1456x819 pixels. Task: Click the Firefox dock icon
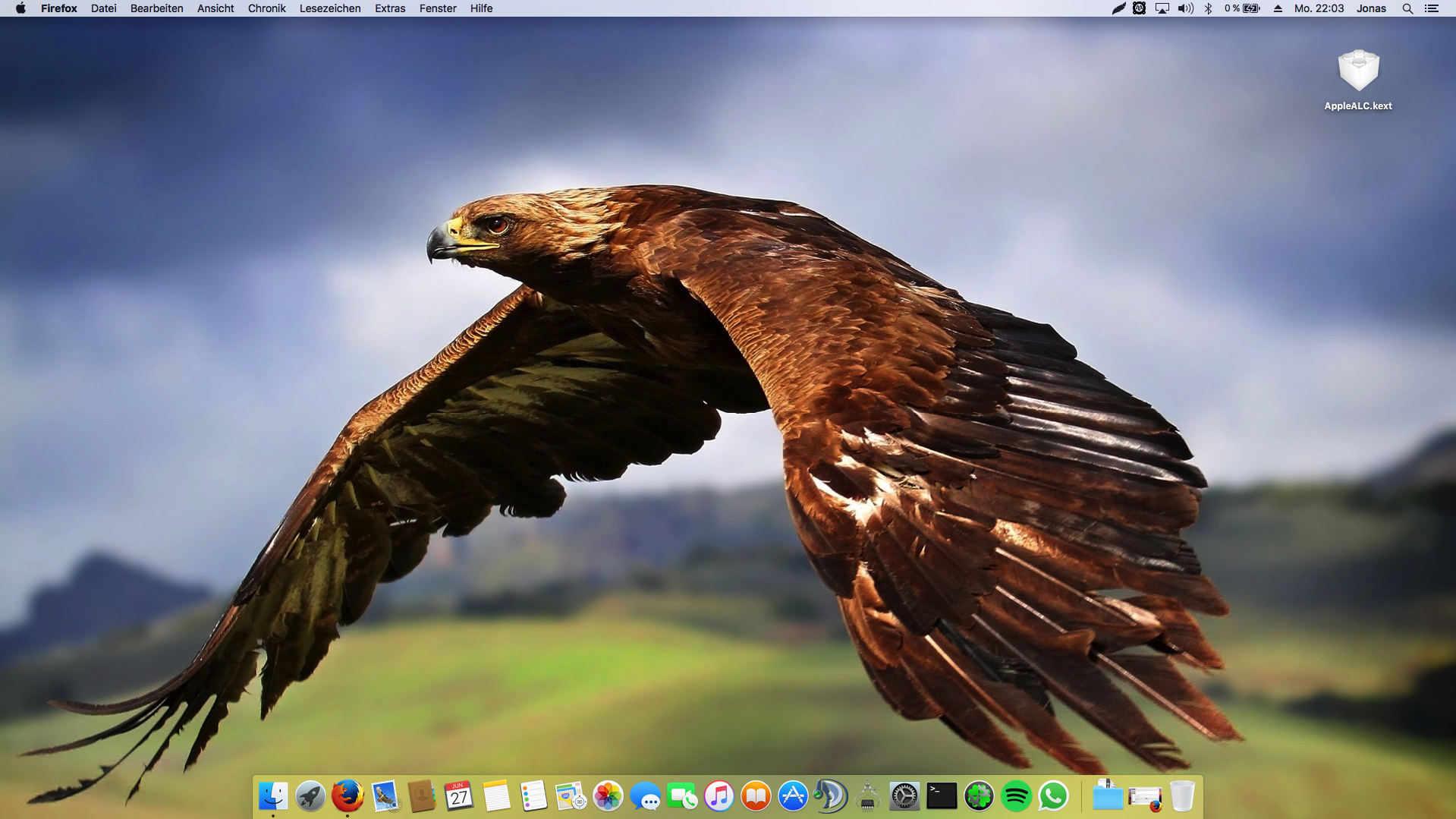point(347,796)
